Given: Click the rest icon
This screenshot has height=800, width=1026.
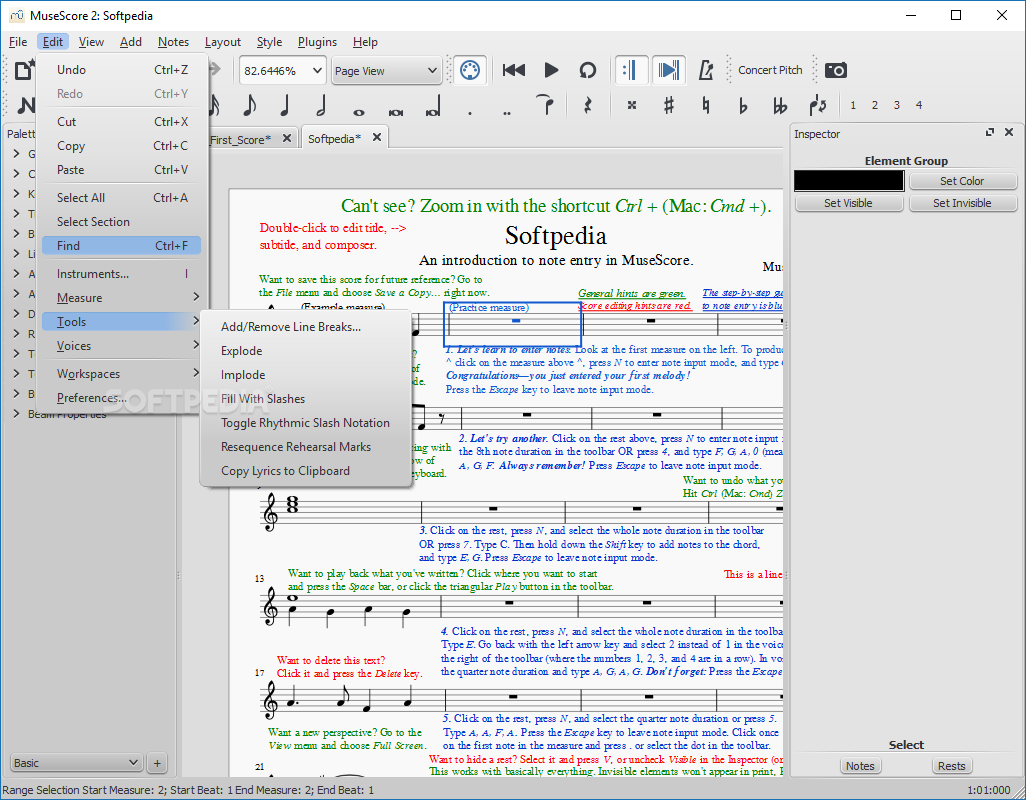Looking at the screenshot, I should pyautogui.click(x=588, y=105).
